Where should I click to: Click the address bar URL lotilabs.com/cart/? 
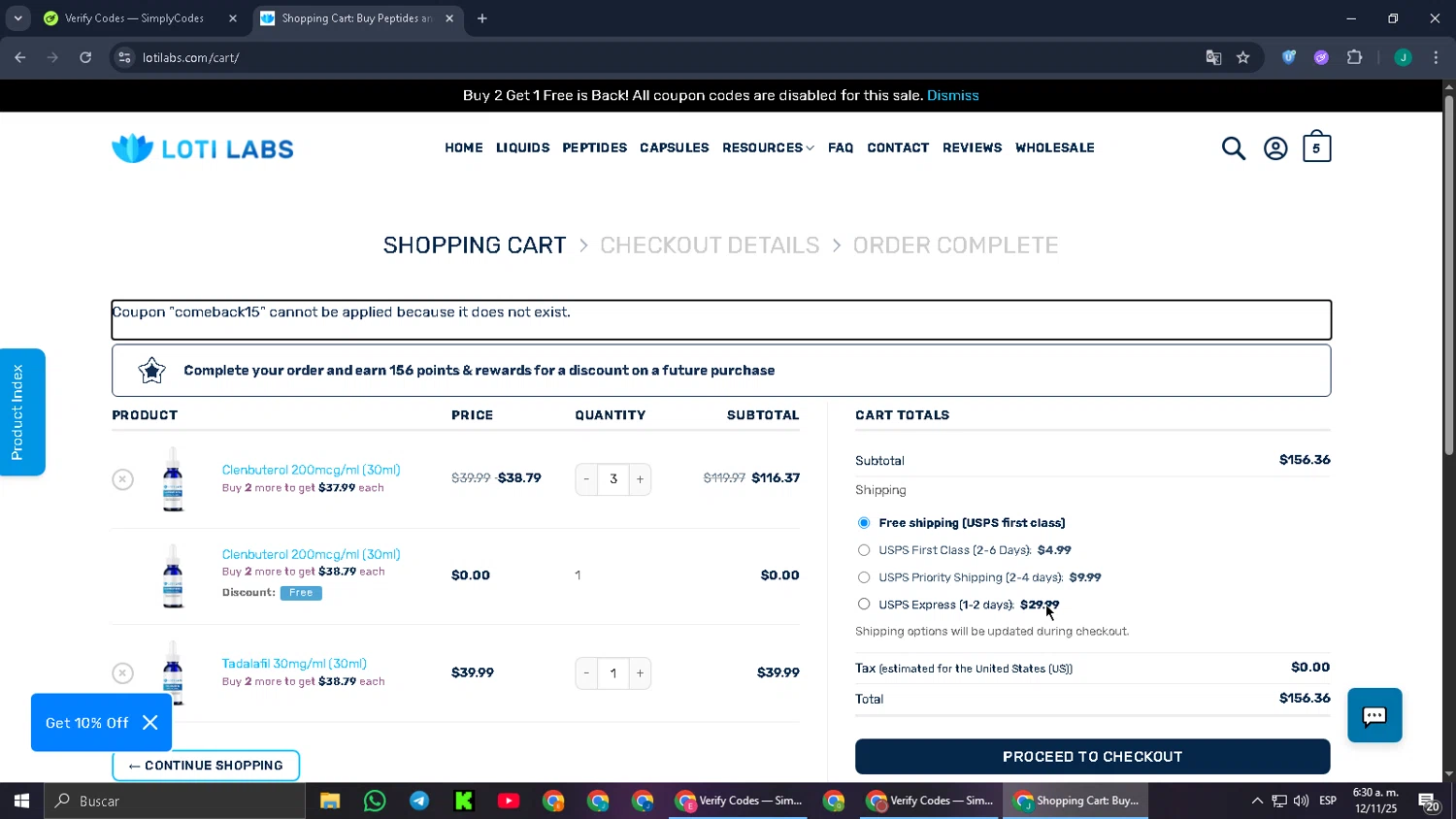191,58
